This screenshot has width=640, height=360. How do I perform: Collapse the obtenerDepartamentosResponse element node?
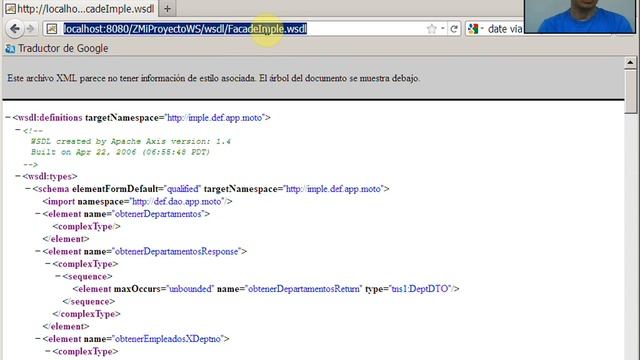click(38, 251)
